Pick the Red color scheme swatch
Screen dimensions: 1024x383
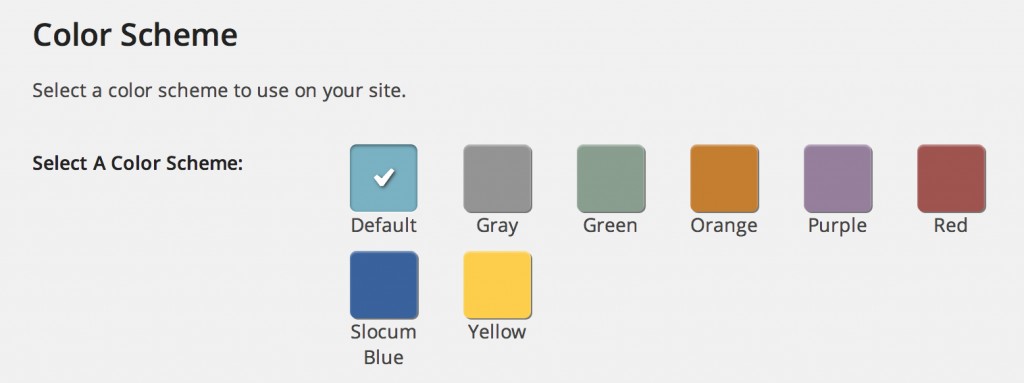coord(952,178)
